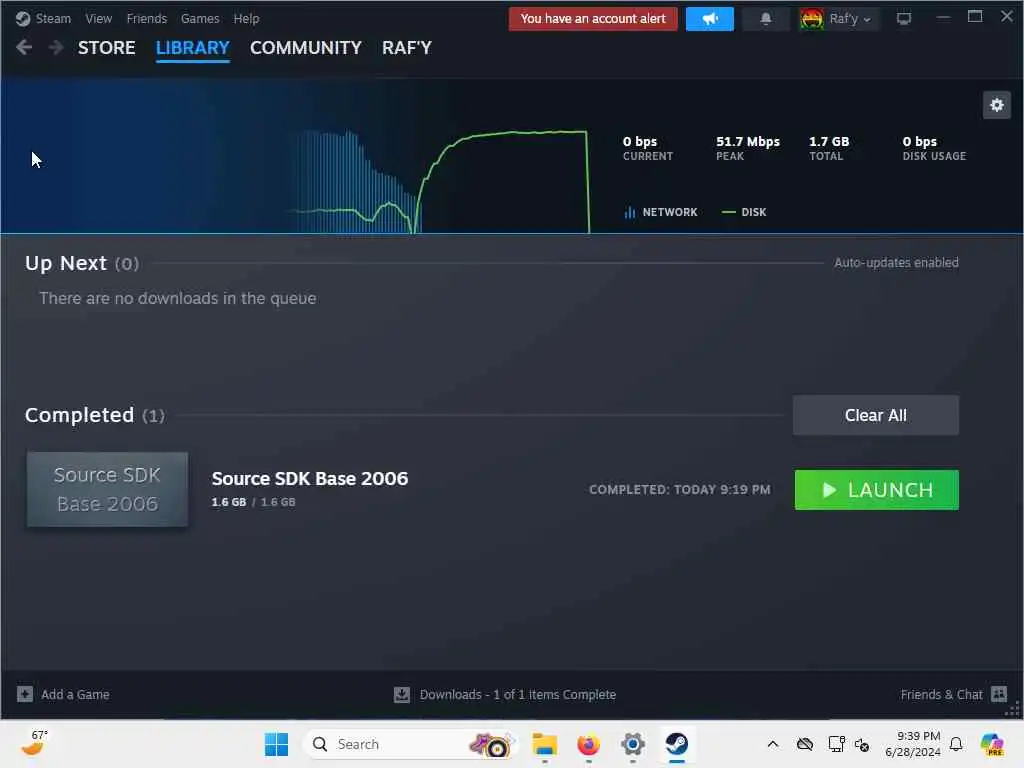Image resolution: width=1024 pixels, height=768 pixels.
Task: Open the notifications bell in Steam
Action: pyautogui.click(x=766, y=19)
